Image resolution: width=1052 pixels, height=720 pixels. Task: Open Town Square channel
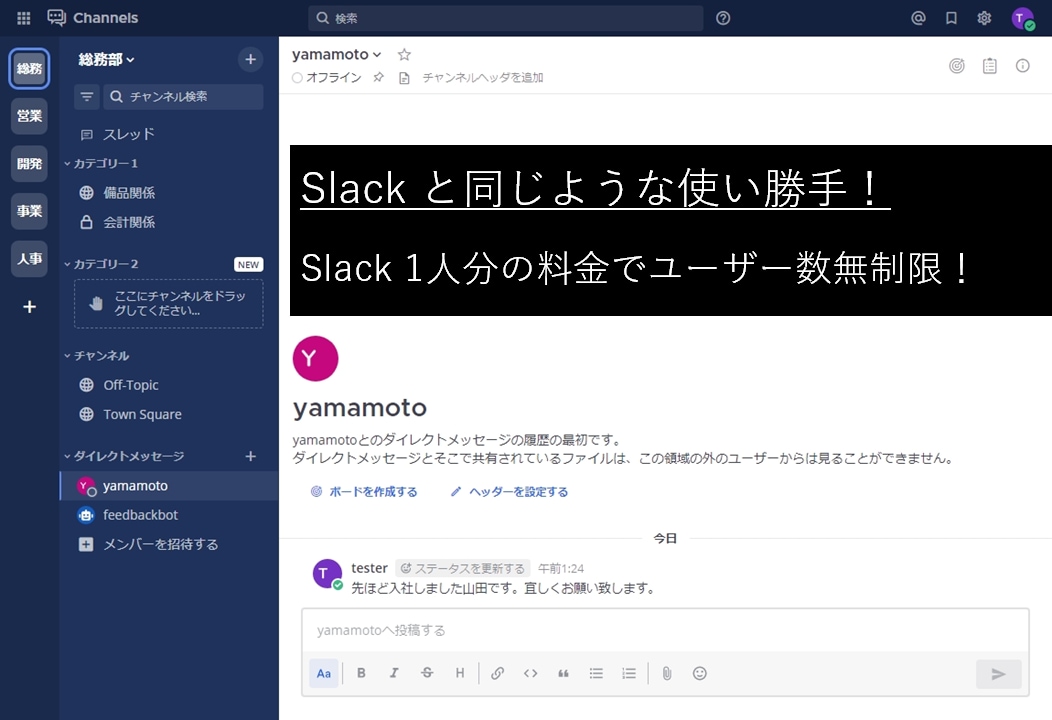click(169, 415)
